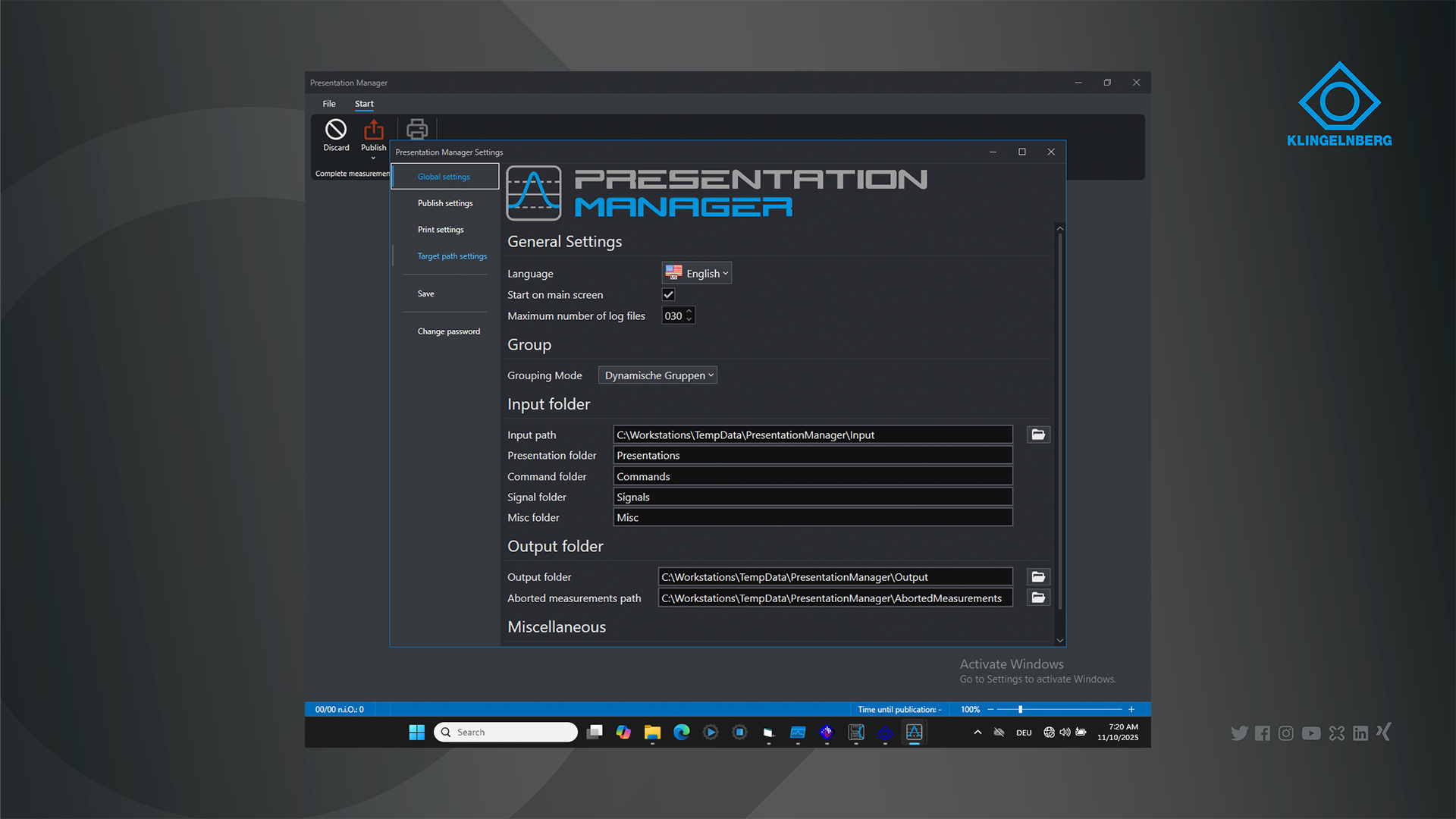Browse for the Aborted measurements path
The image size is (1456, 819).
click(1038, 598)
